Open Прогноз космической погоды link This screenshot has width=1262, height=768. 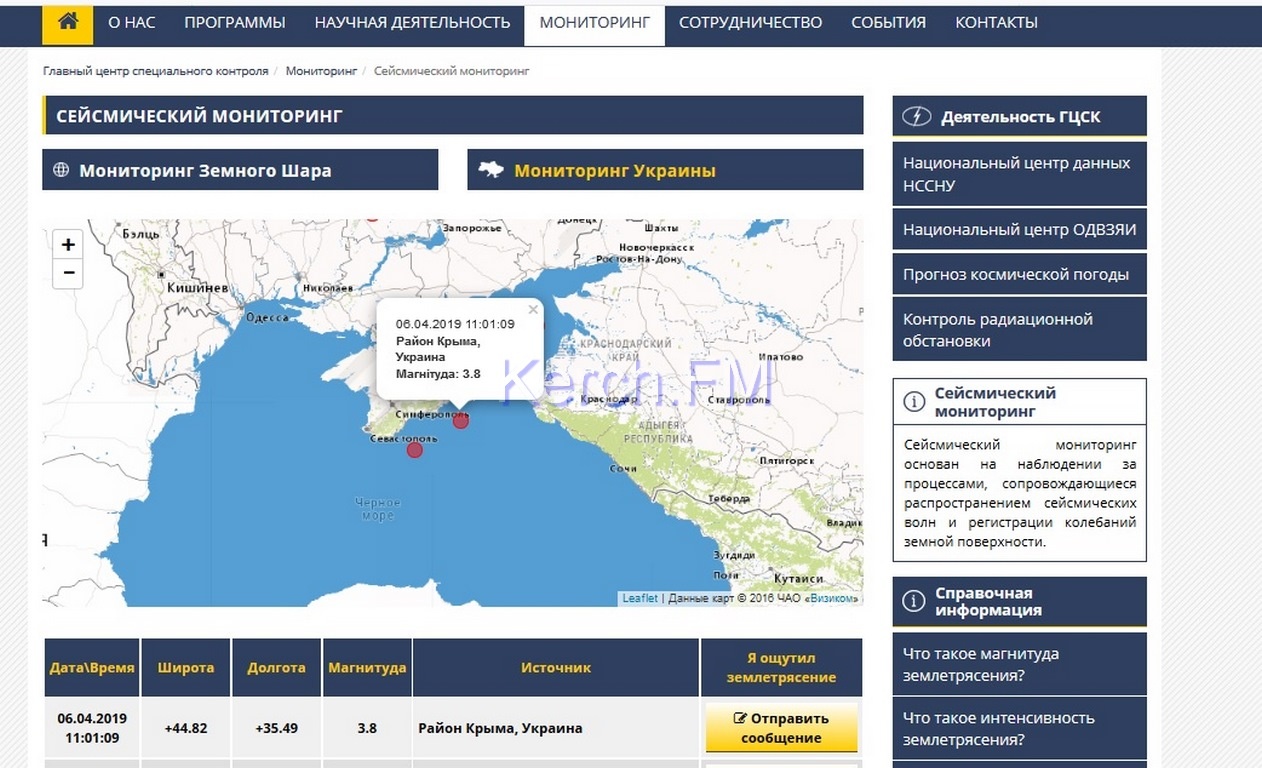(x=1018, y=274)
